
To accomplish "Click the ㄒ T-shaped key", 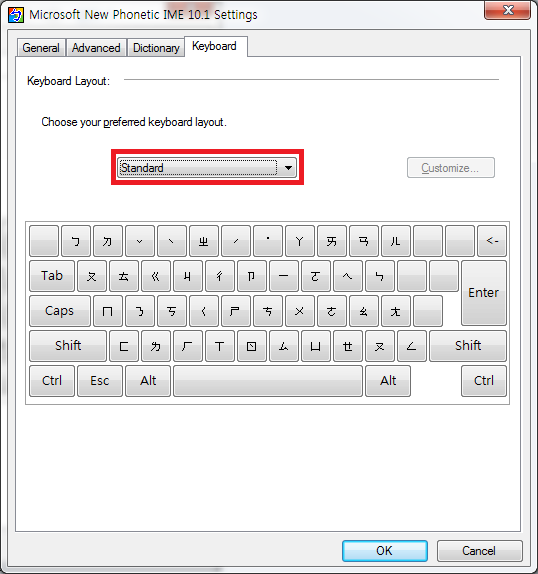I will [220, 346].
